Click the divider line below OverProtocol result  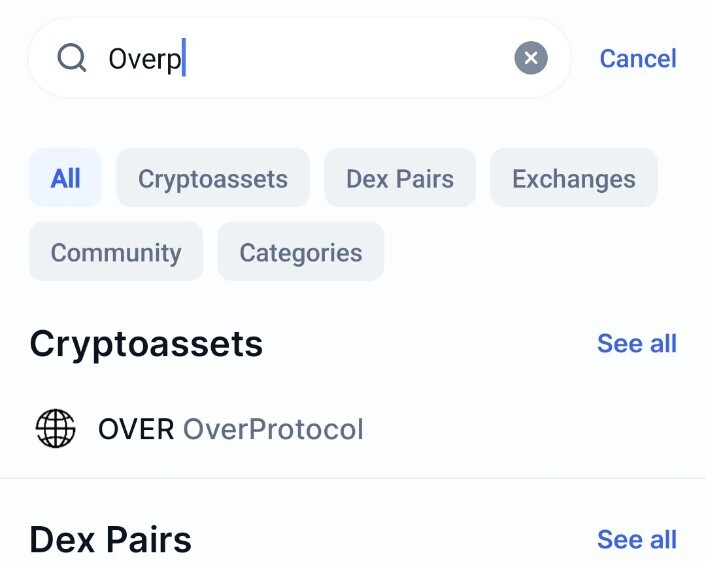pyautogui.click(x=353, y=477)
